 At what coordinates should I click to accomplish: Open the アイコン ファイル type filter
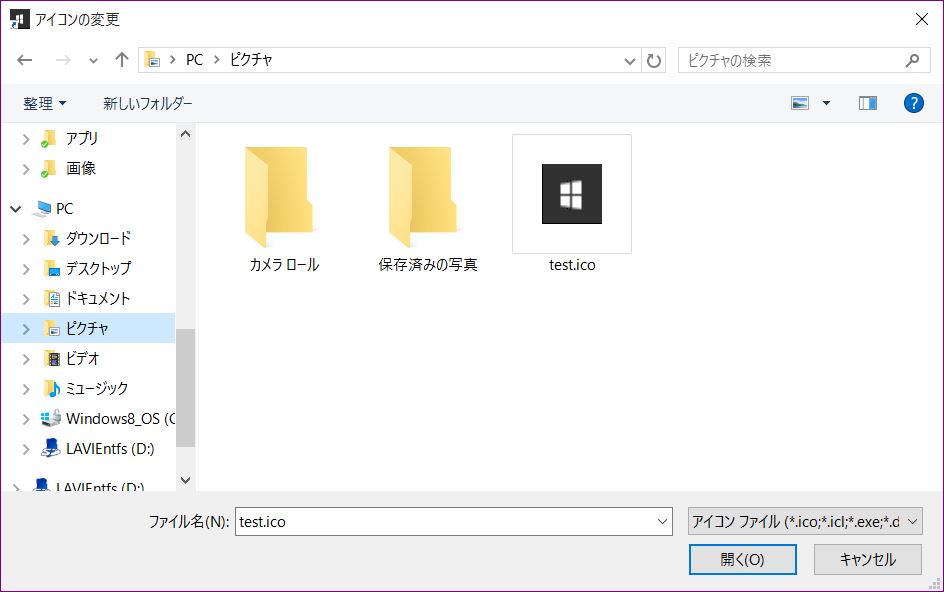coord(805,522)
